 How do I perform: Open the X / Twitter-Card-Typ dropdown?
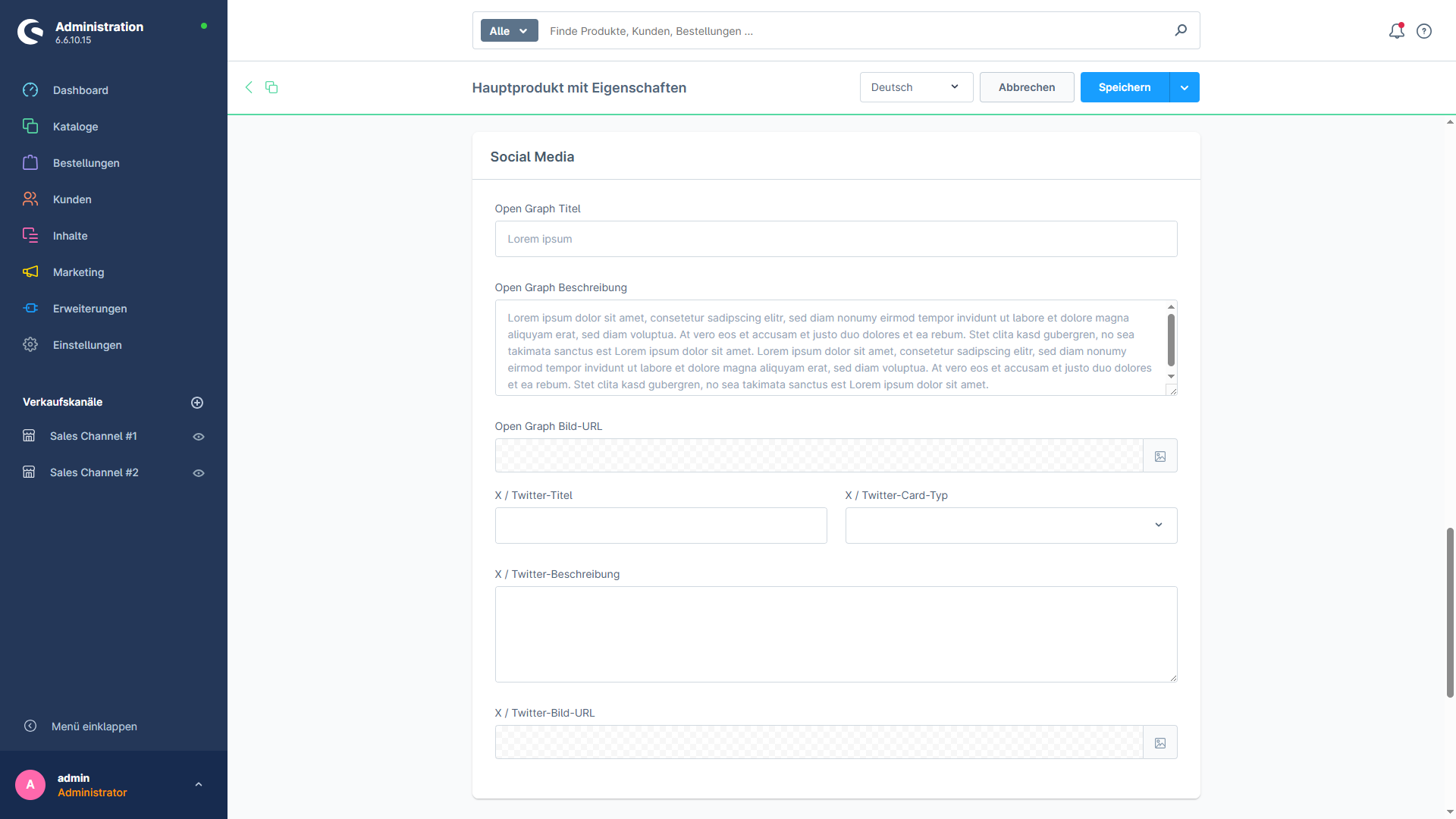point(1011,526)
